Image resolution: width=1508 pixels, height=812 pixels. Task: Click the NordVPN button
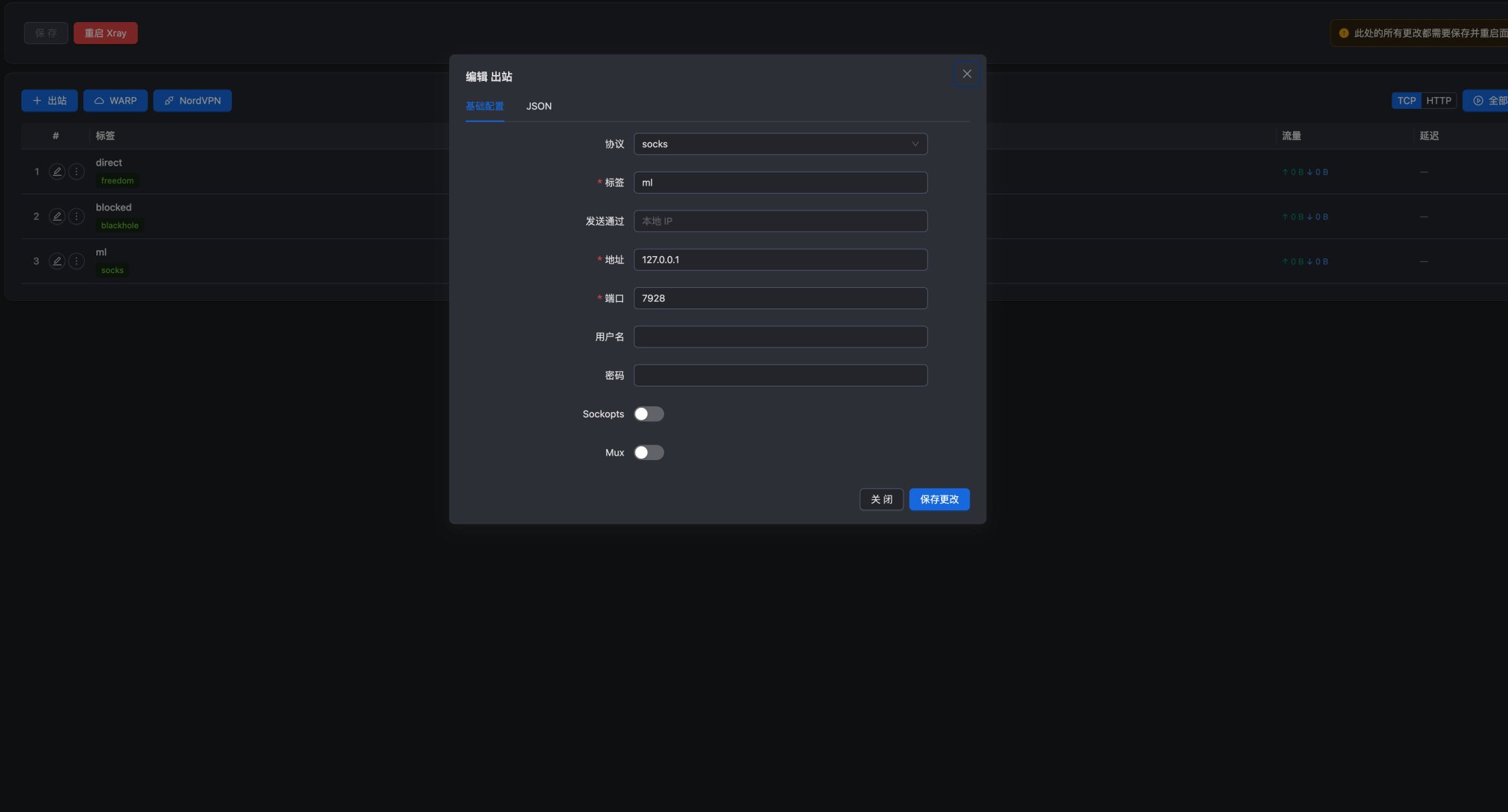point(192,101)
